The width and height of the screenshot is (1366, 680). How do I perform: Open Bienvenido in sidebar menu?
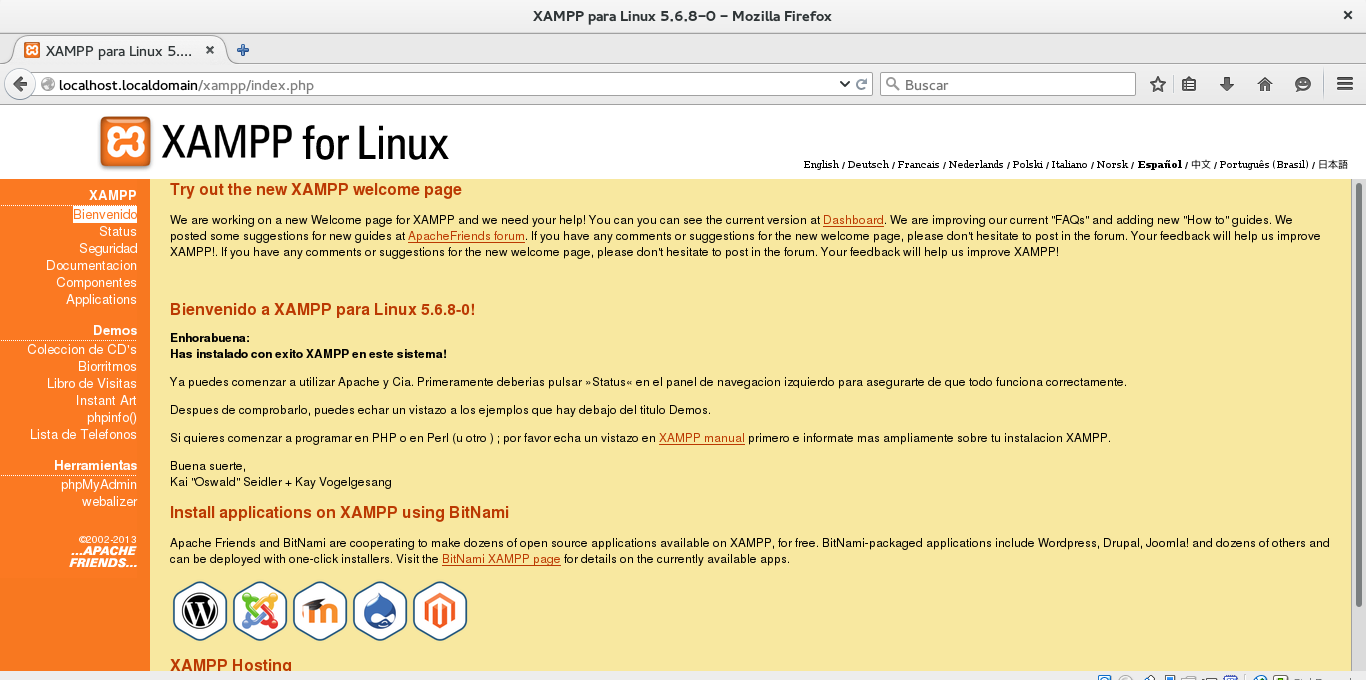(105, 215)
